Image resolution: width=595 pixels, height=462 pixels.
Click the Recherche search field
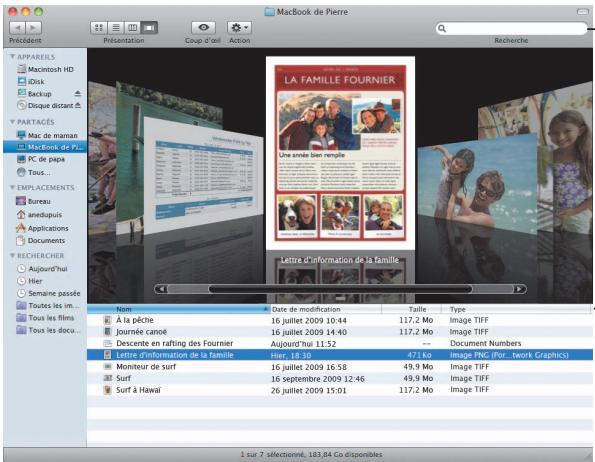pyautogui.click(x=512, y=28)
